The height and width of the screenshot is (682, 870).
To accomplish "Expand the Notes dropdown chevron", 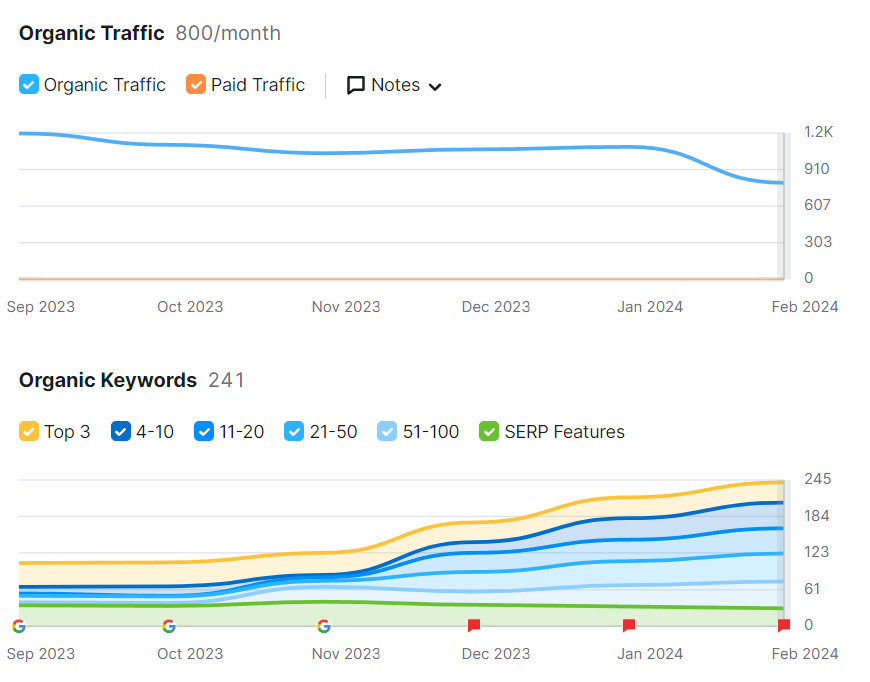I will (x=436, y=87).
